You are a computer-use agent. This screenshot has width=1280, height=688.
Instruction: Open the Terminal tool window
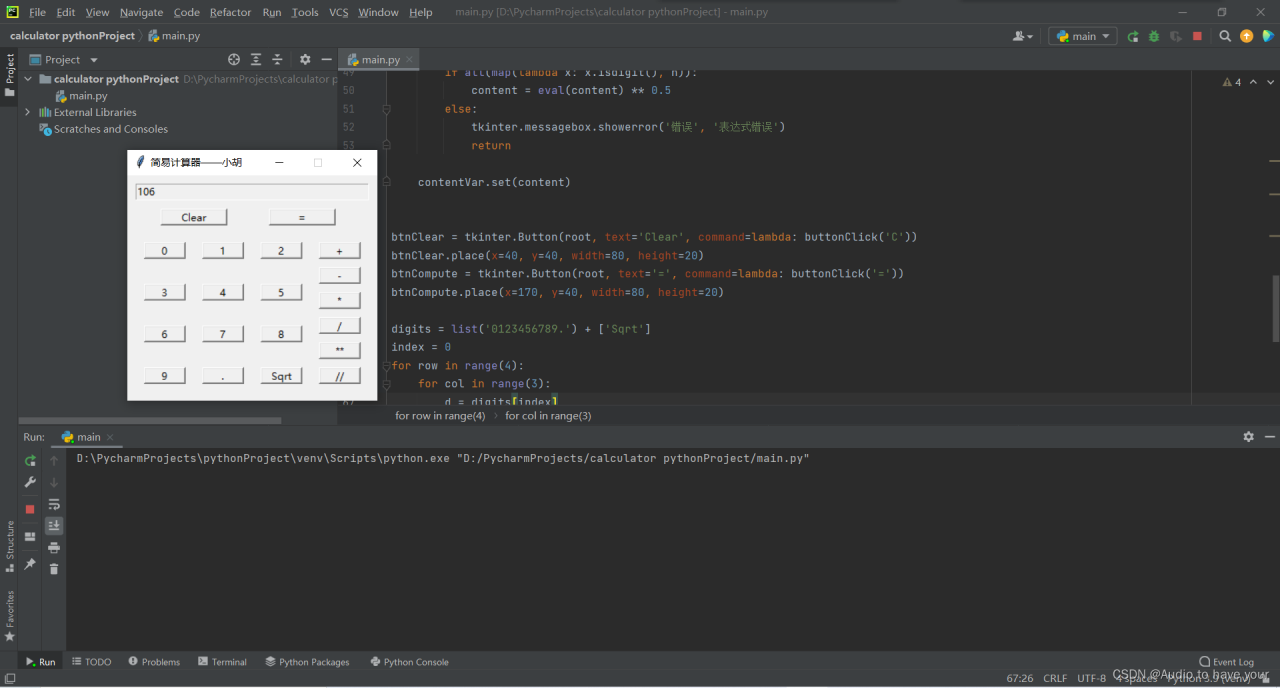[222, 662]
